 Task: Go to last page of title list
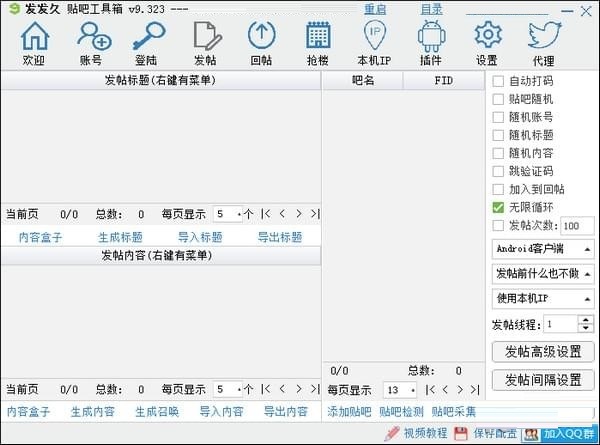(x=315, y=214)
